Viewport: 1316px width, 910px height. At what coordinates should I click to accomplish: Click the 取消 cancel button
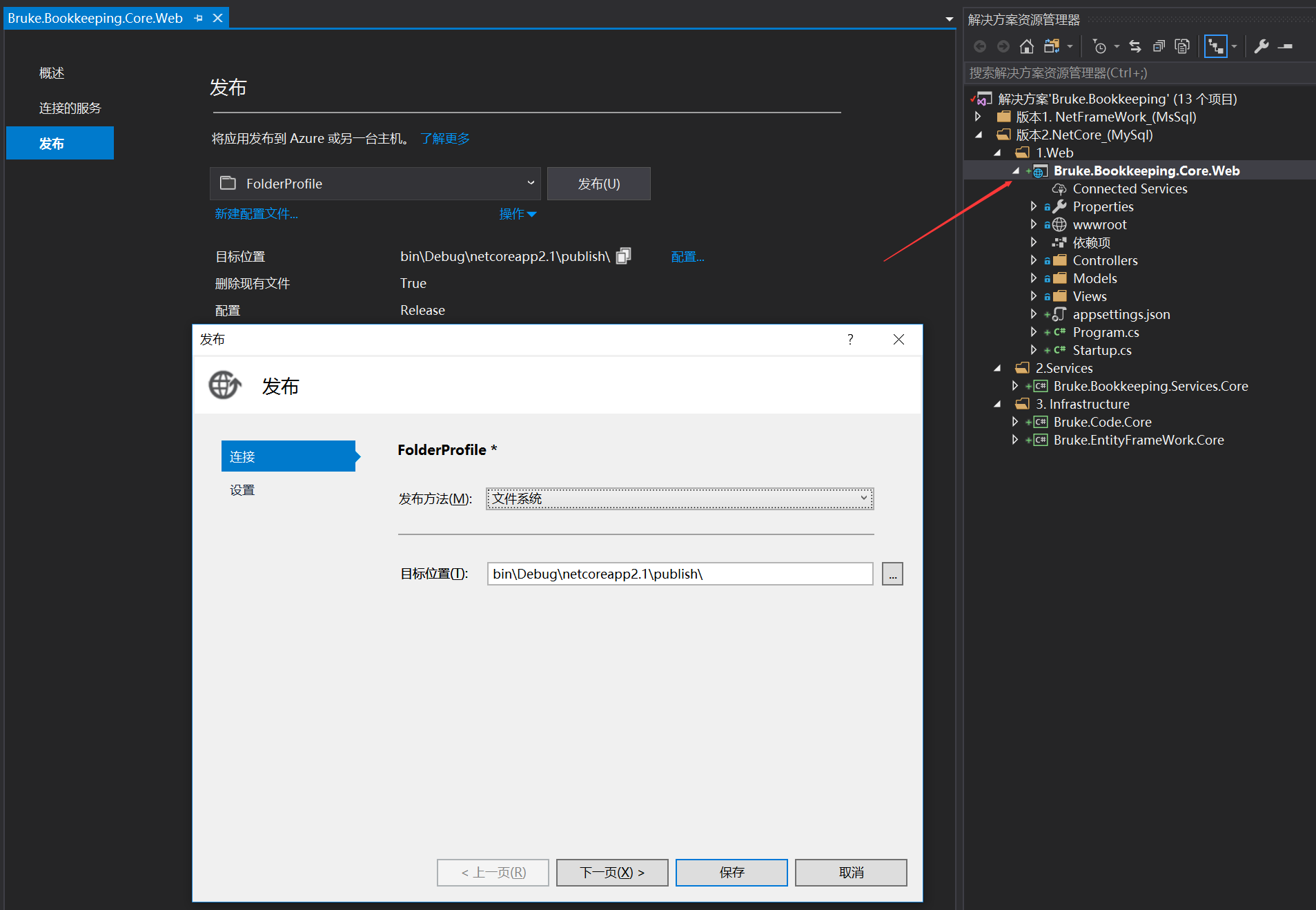[x=851, y=873]
